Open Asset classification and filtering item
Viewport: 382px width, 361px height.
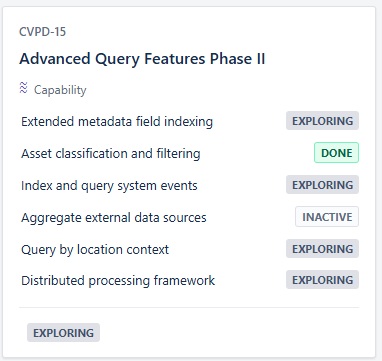coord(111,153)
